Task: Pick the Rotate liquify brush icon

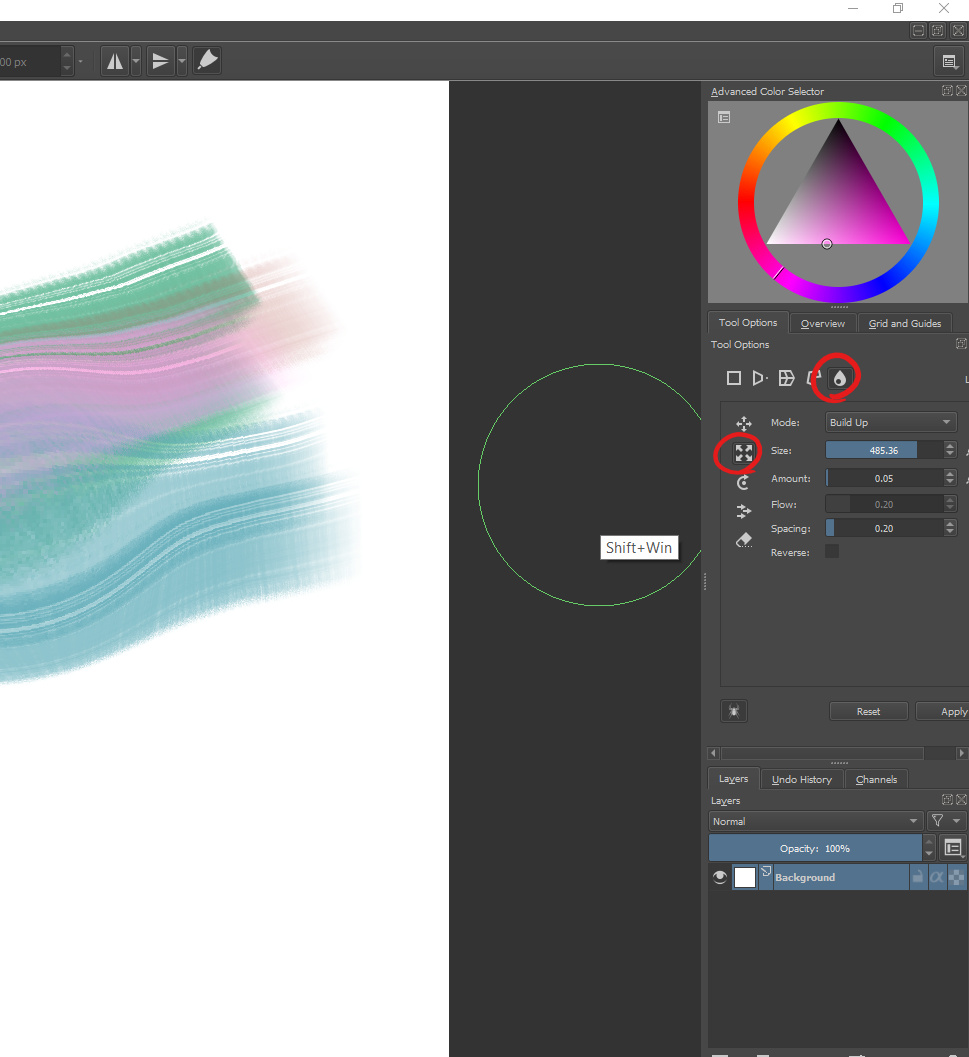Action: (744, 482)
